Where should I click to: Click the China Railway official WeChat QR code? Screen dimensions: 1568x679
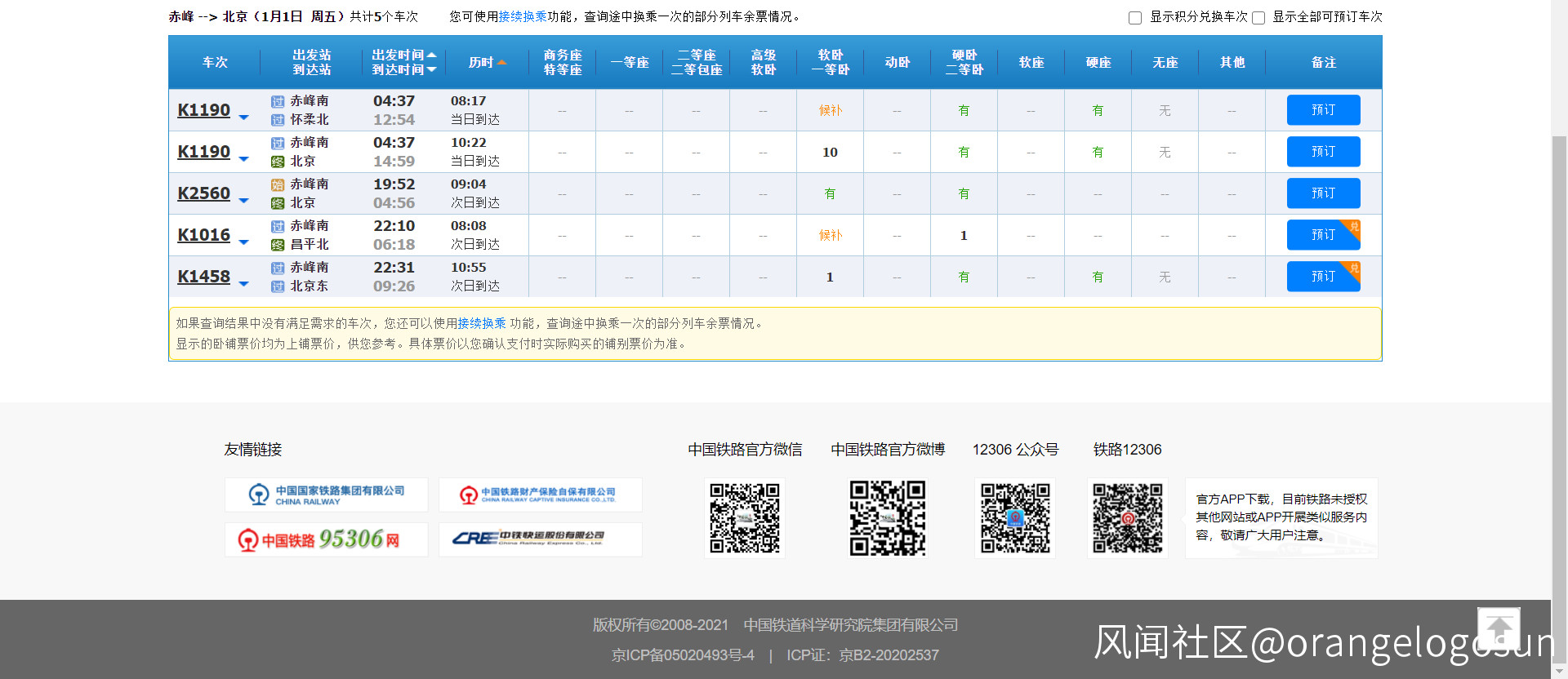(x=744, y=518)
